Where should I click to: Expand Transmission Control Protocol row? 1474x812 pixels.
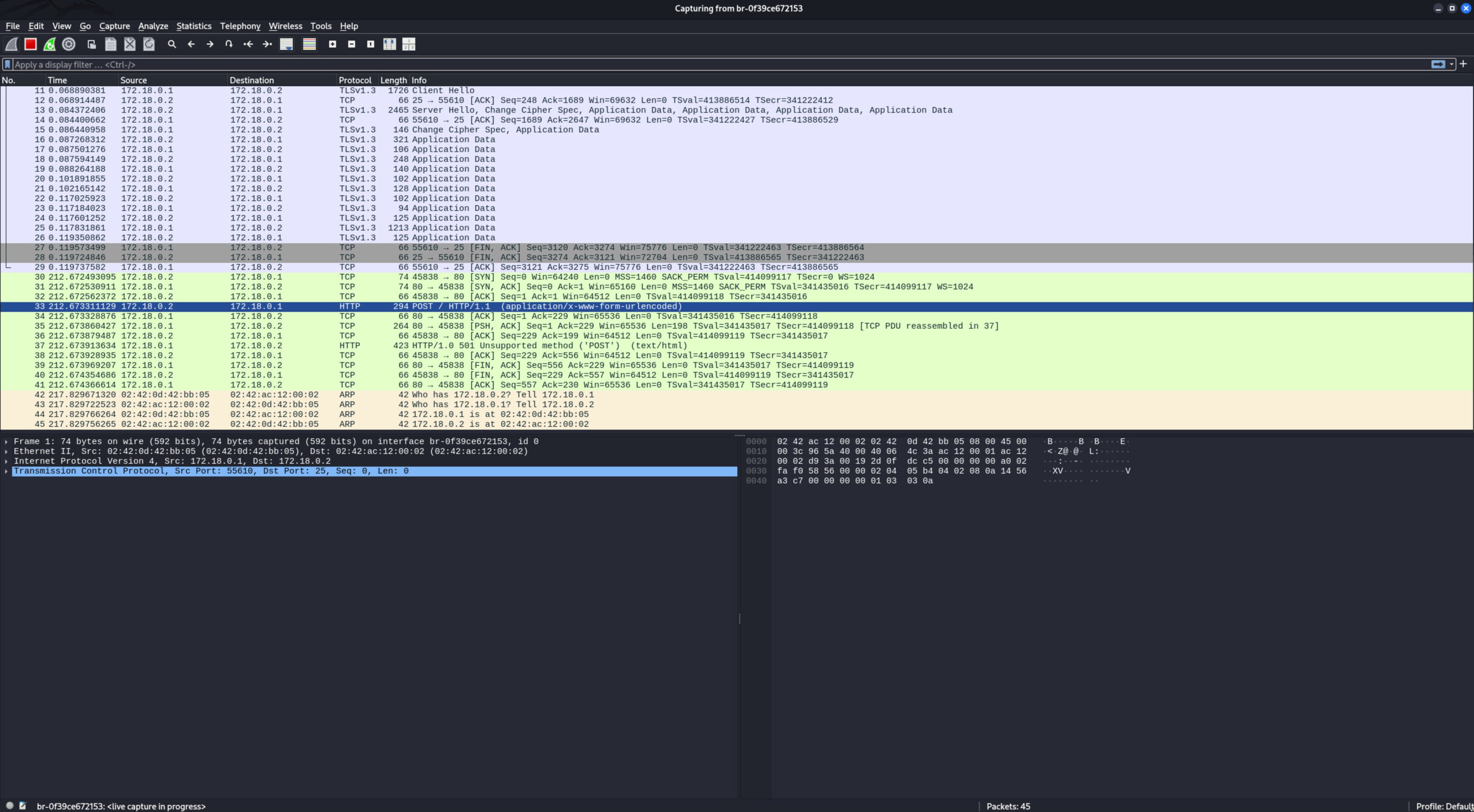6,471
